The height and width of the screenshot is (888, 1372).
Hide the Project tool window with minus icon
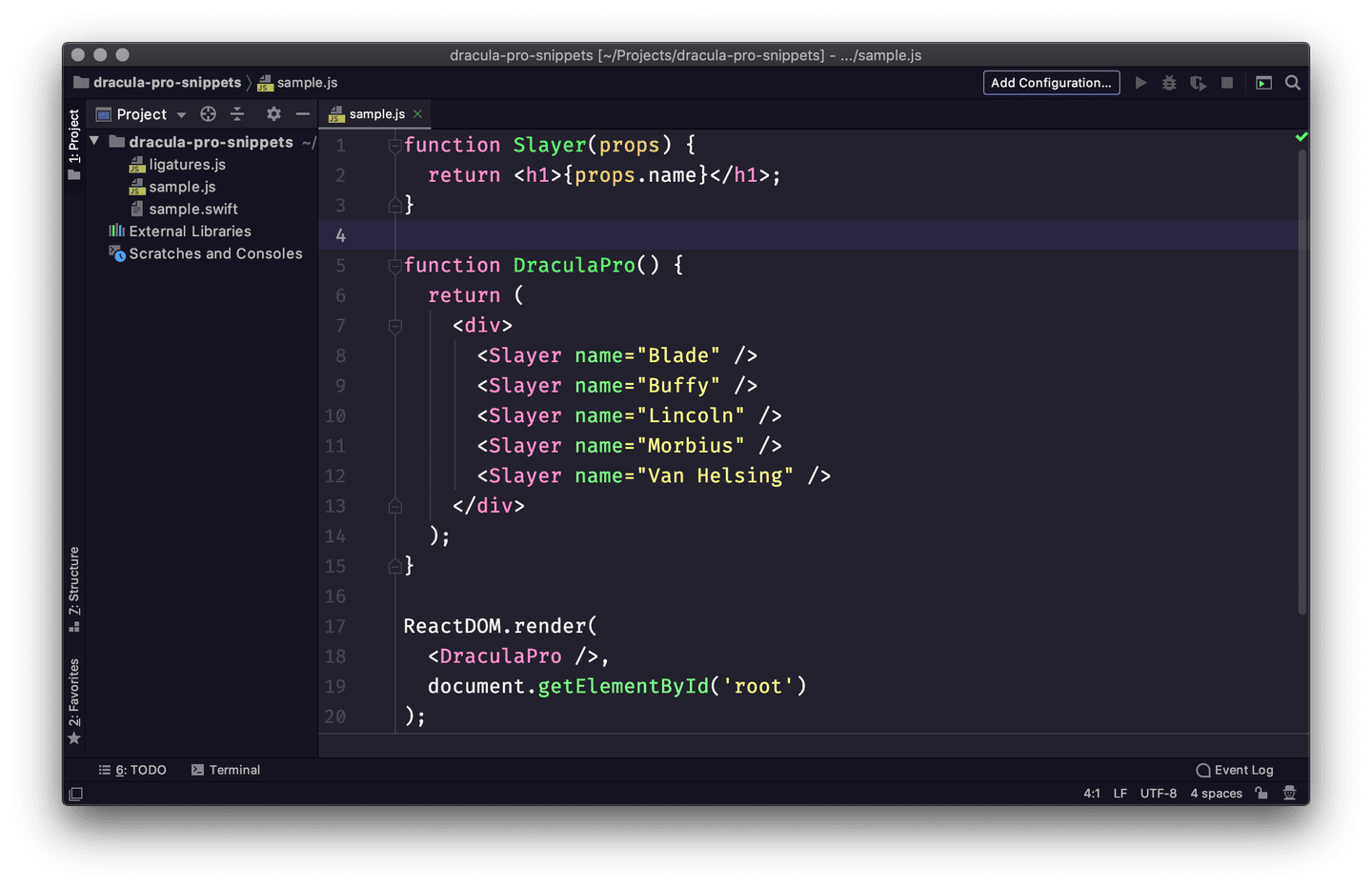click(x=302, y=113)
